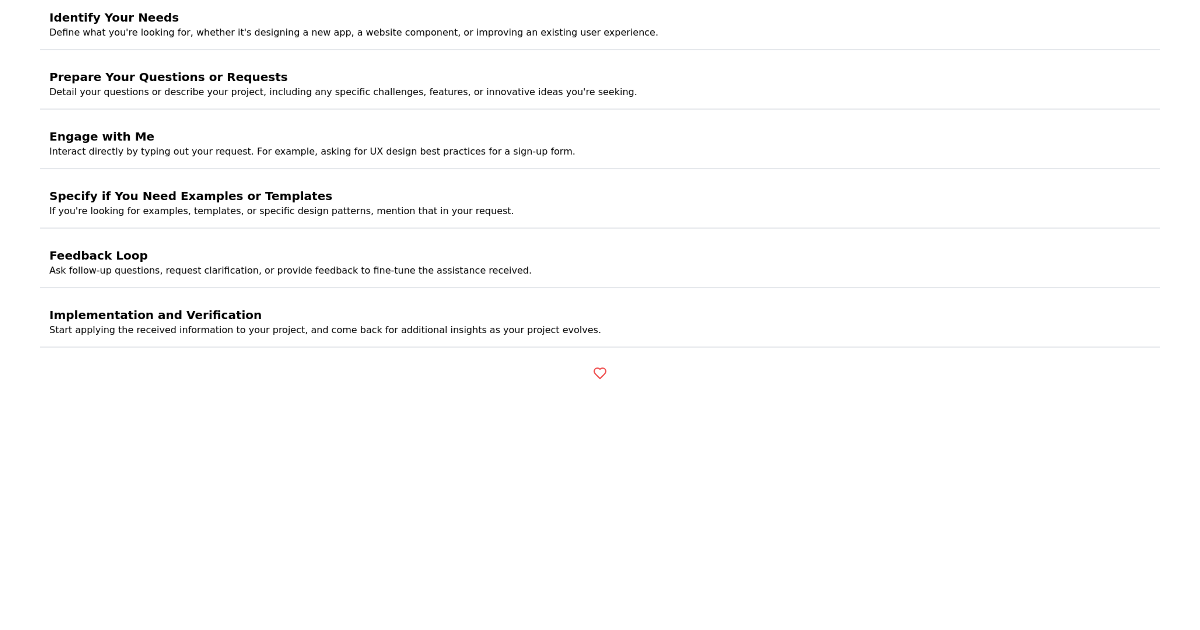
Task: Click the sign-up form example text
Action: point(312,151)
